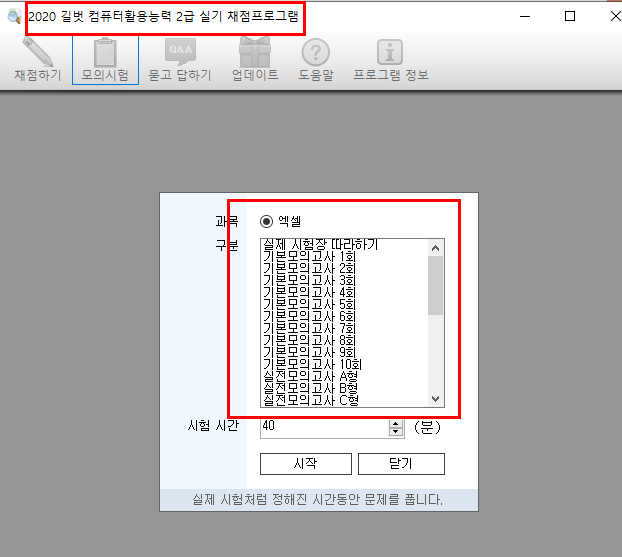Choose 기본모의고사 1회 in list
The width and height of the screenshot is (622, 557).
(x=309, y=256)
